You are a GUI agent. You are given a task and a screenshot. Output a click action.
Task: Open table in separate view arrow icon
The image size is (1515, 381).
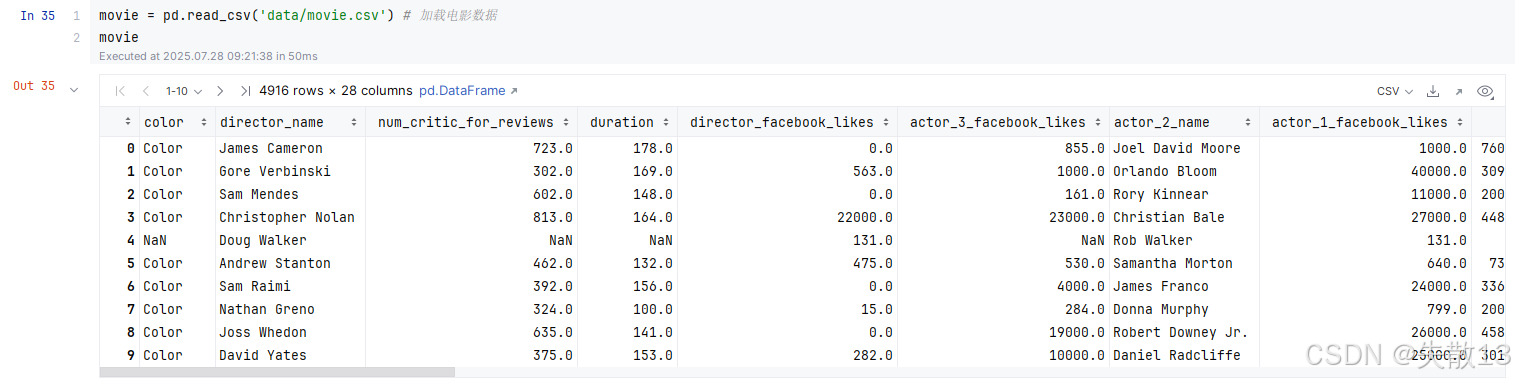(1459, 91)
